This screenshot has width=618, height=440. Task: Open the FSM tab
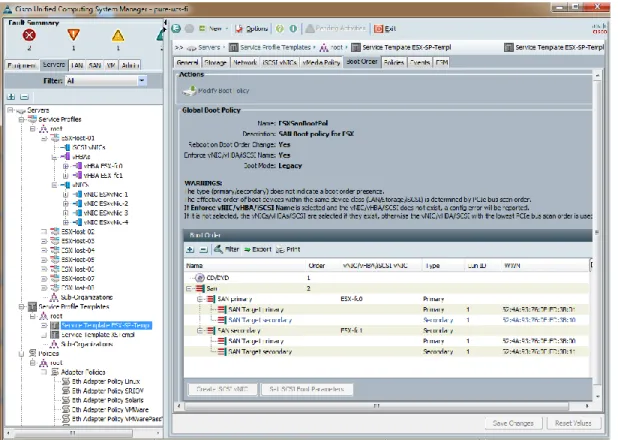pyautogui.click(x=442, y=62)
